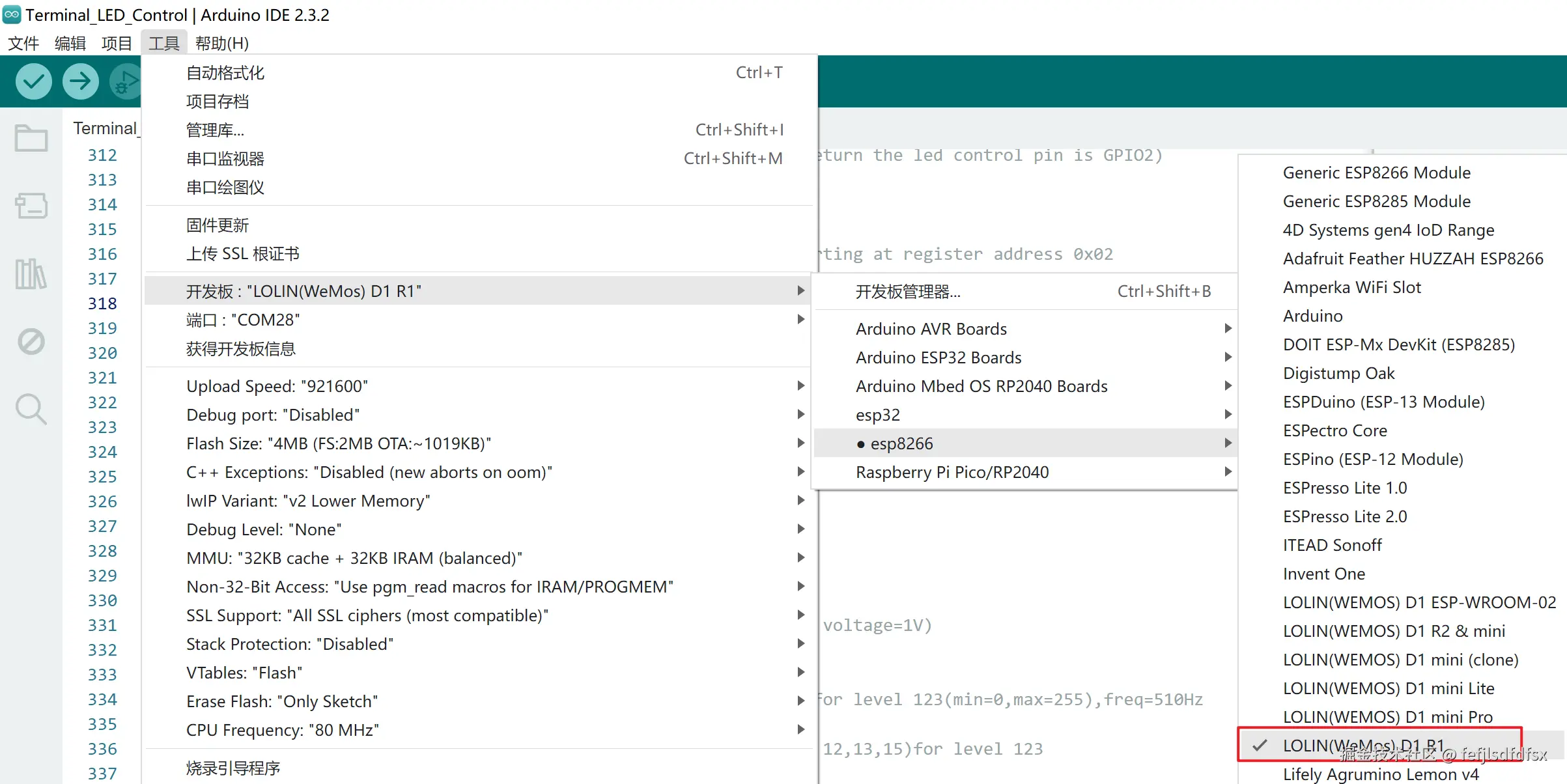1567x784 pixels.
Task: Pick LOLIN(WEMOS) D1 mini Pro board
Action: (x=1387, y=716)
